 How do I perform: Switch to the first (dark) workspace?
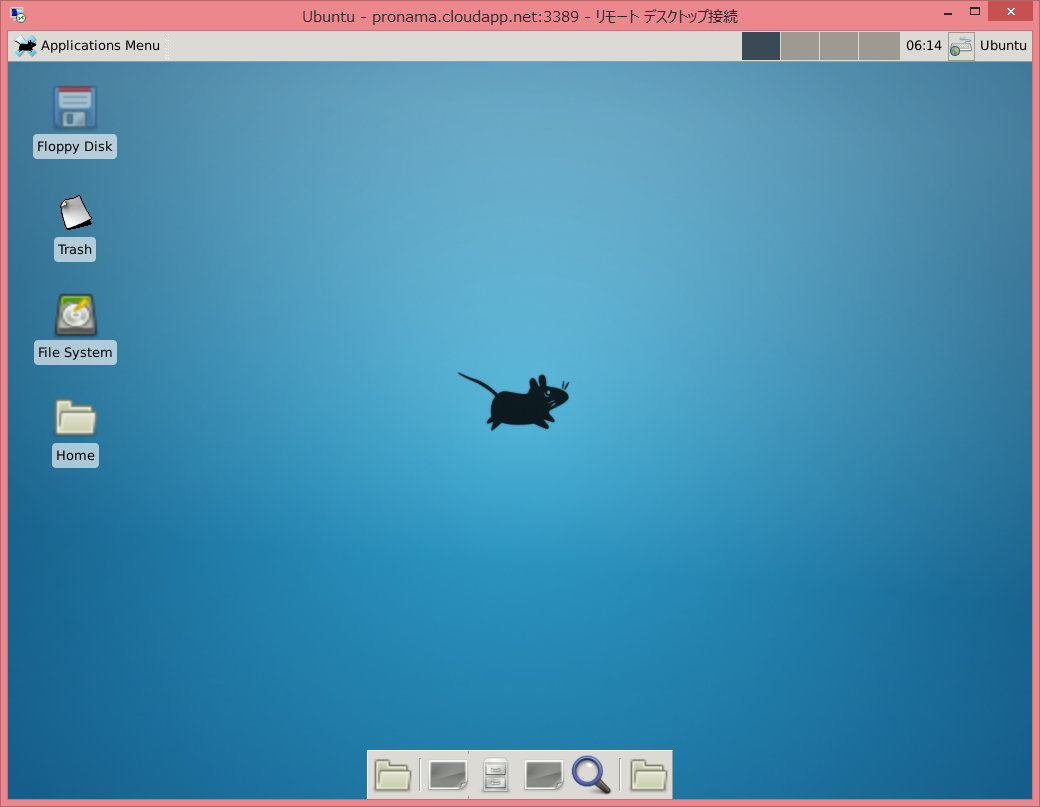[x=760, y=46]
